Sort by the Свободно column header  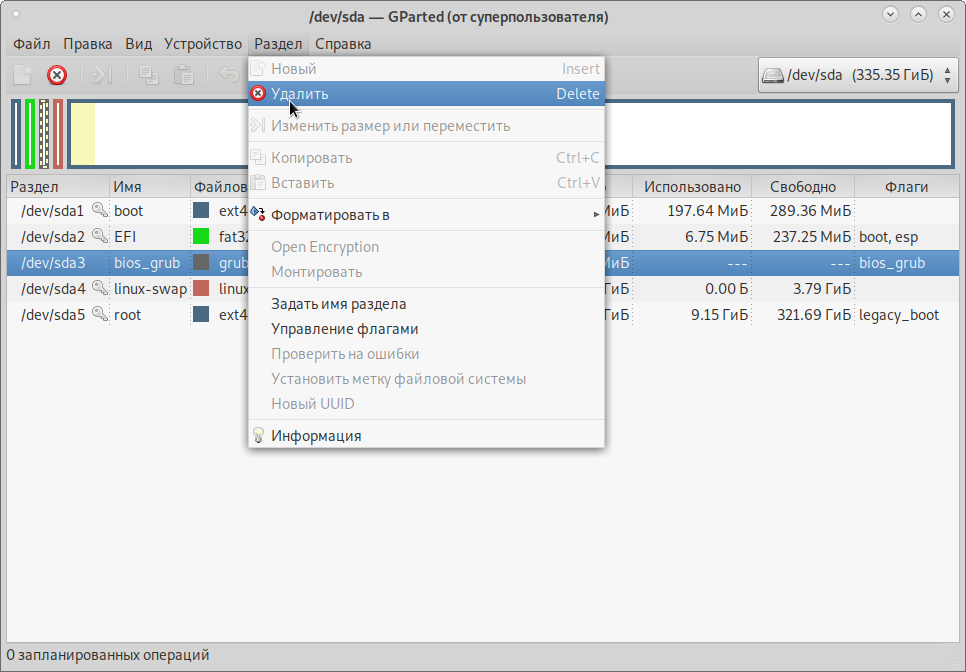803,187
